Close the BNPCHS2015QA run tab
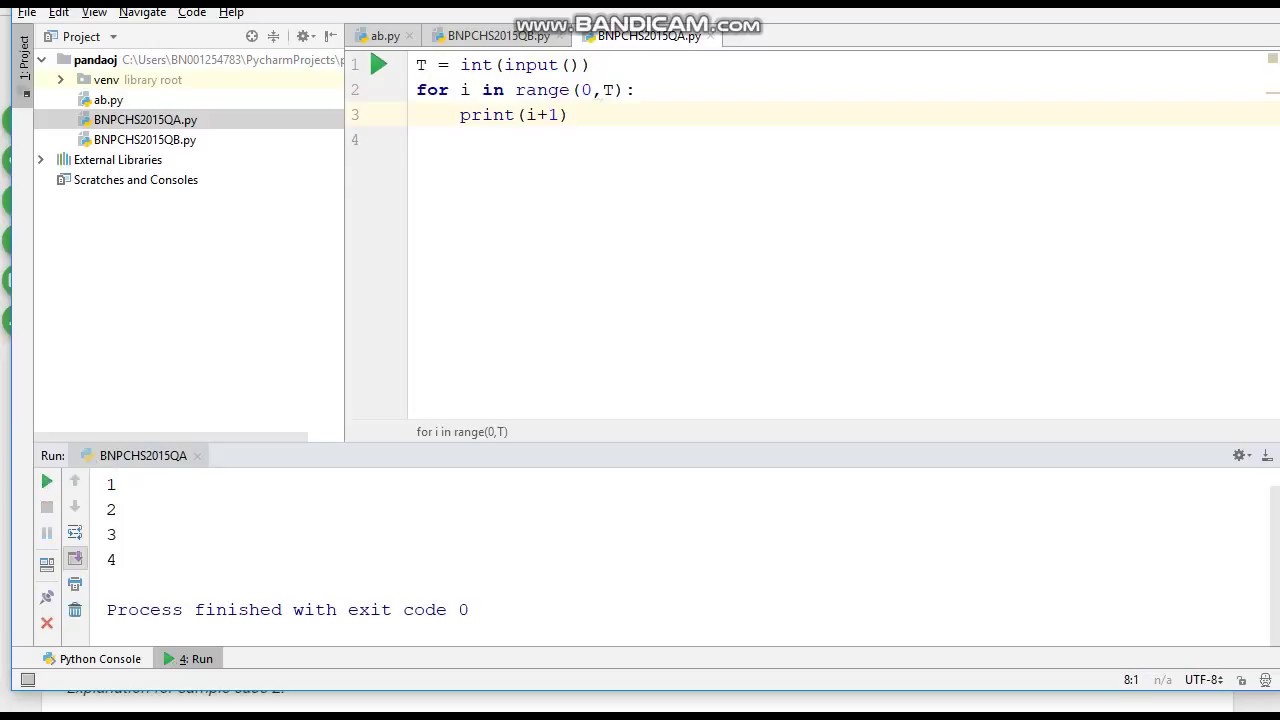 click(197, 456)
